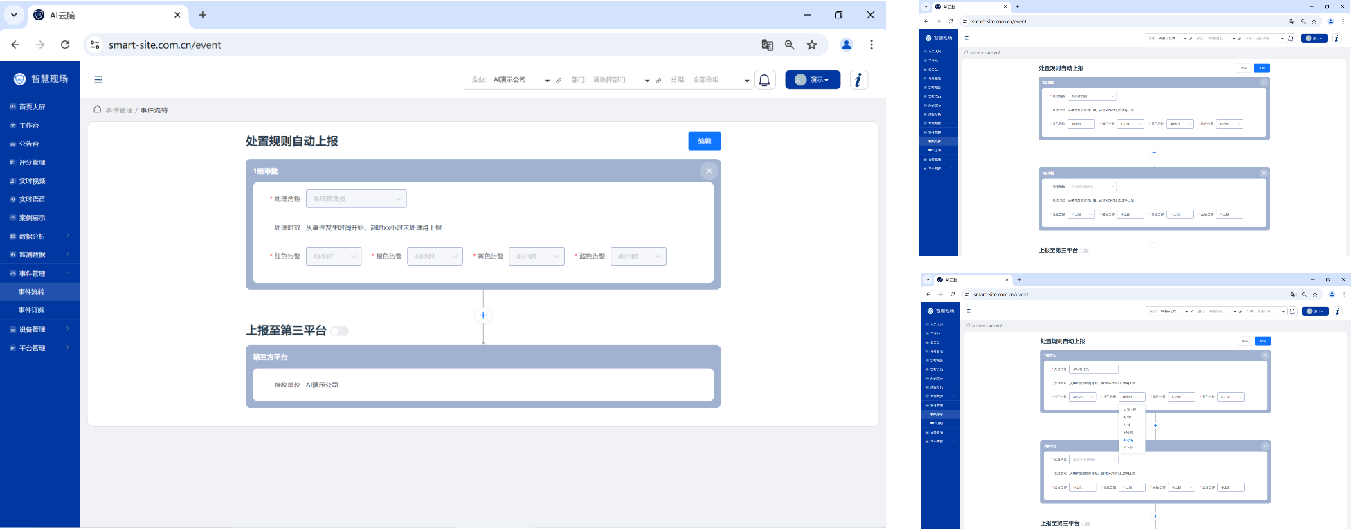Click the blue 编辑 button
This screenshot has height=529, width=1351.
(704, 141)
